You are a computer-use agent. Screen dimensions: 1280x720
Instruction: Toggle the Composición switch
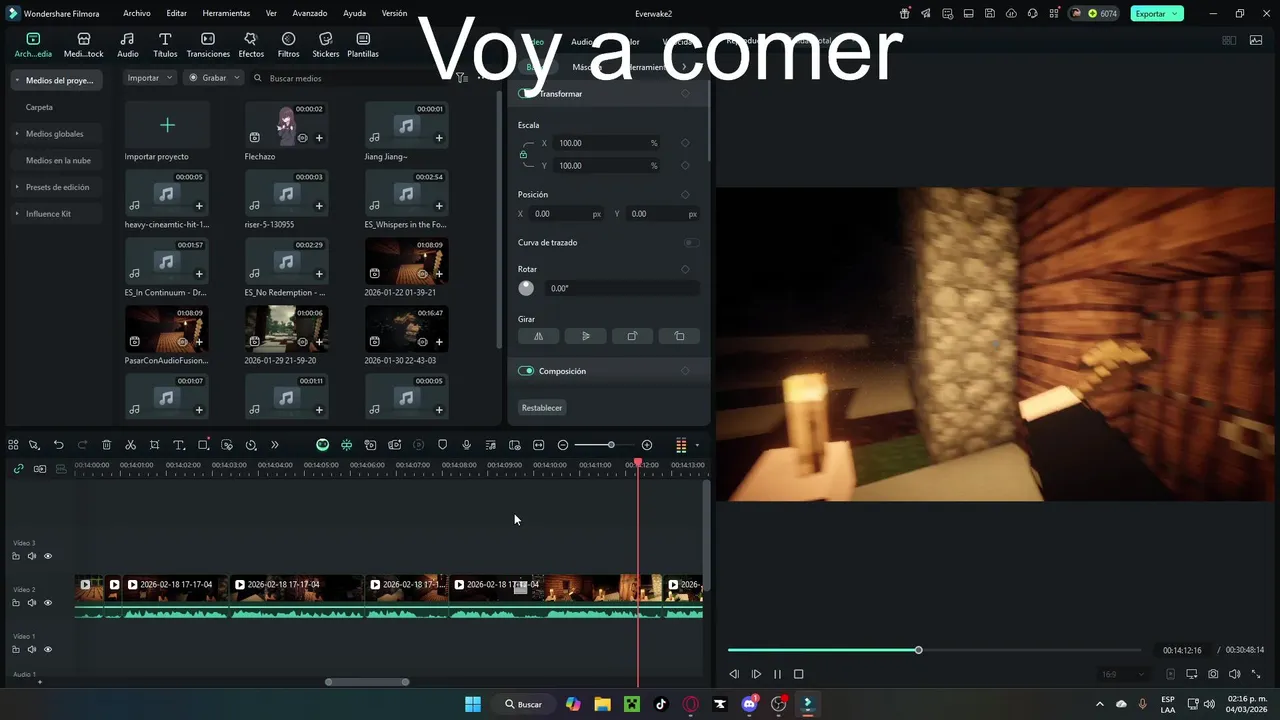[526, 371]
